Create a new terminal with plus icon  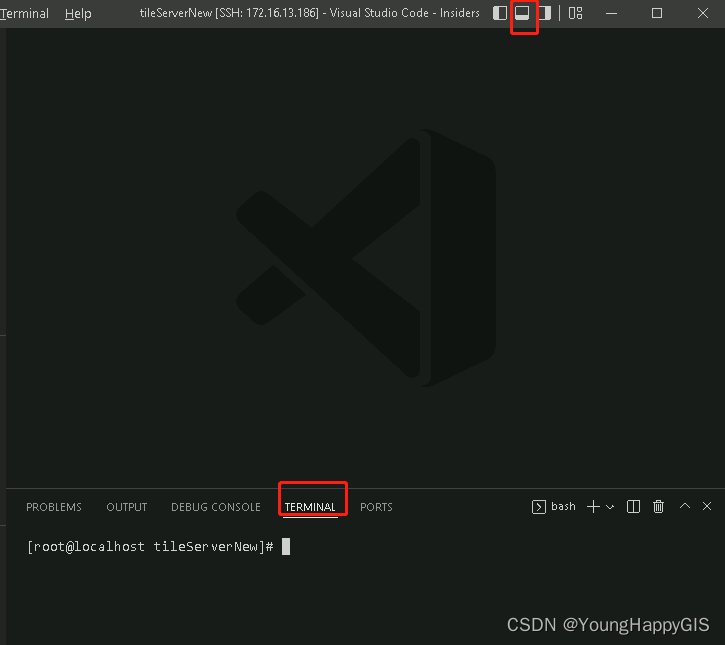(x=593, y=507)
